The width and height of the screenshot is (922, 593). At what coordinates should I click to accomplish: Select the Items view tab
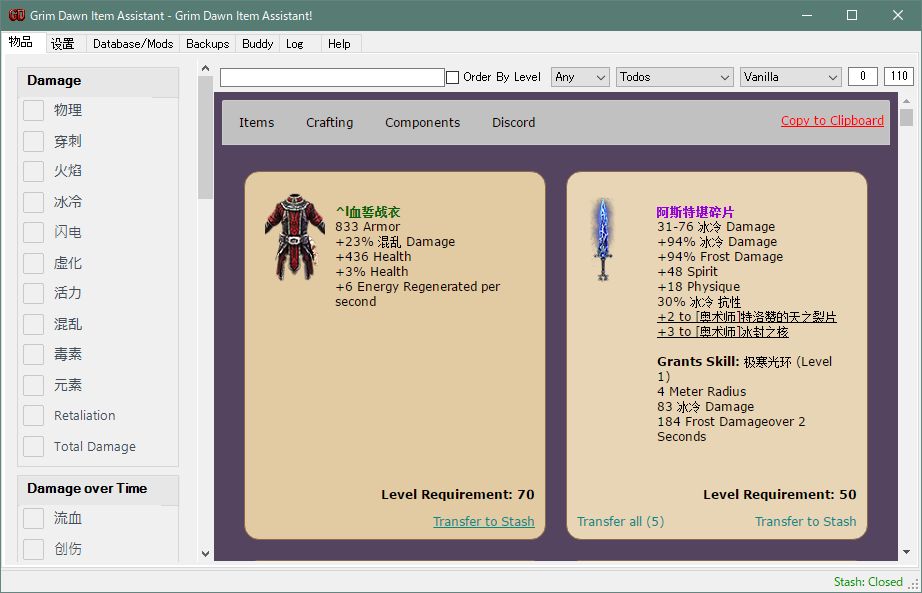(x=256, y=122)
